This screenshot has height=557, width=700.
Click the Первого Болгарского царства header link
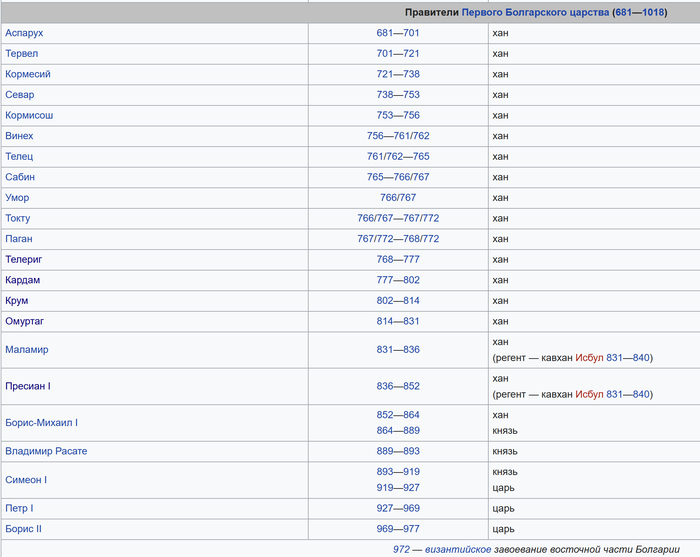coord(535,12)
